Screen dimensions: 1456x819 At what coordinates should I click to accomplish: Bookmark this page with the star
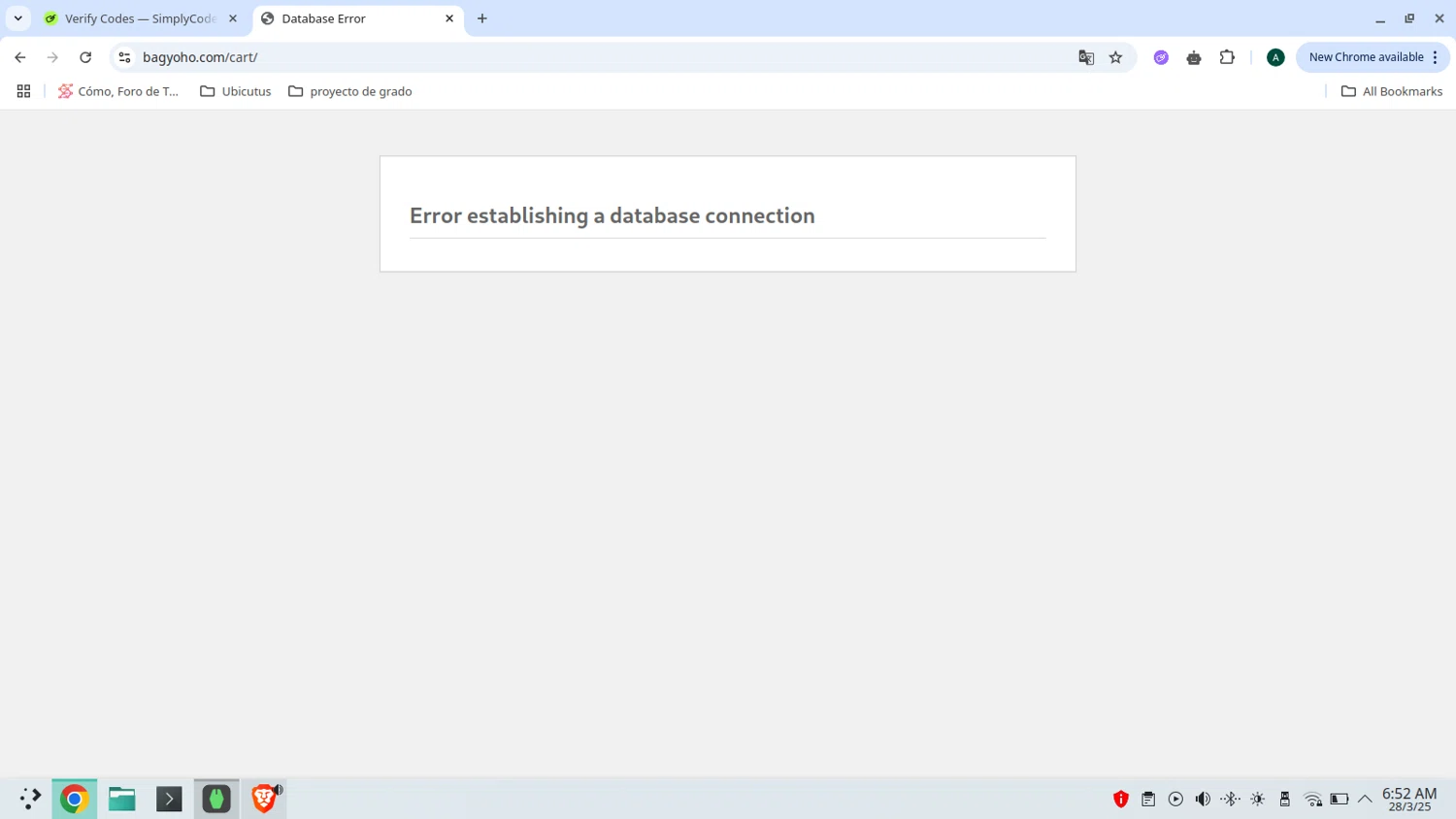1116,57
